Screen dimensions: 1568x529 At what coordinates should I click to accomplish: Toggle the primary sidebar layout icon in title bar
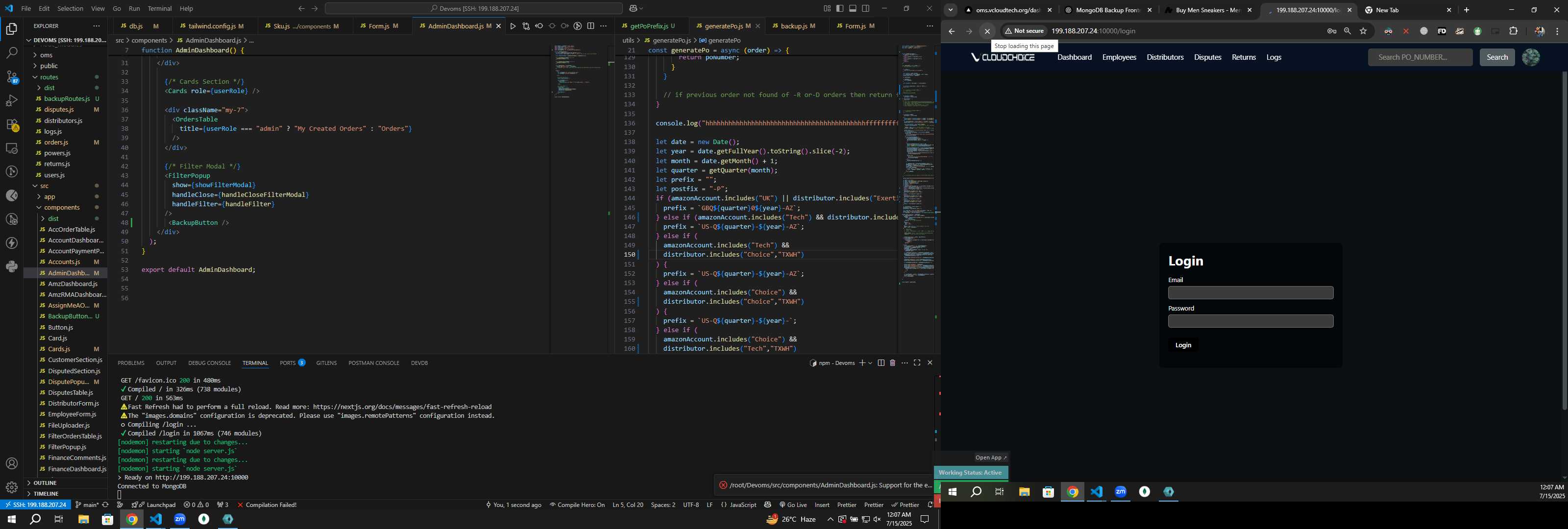(839, 8)
